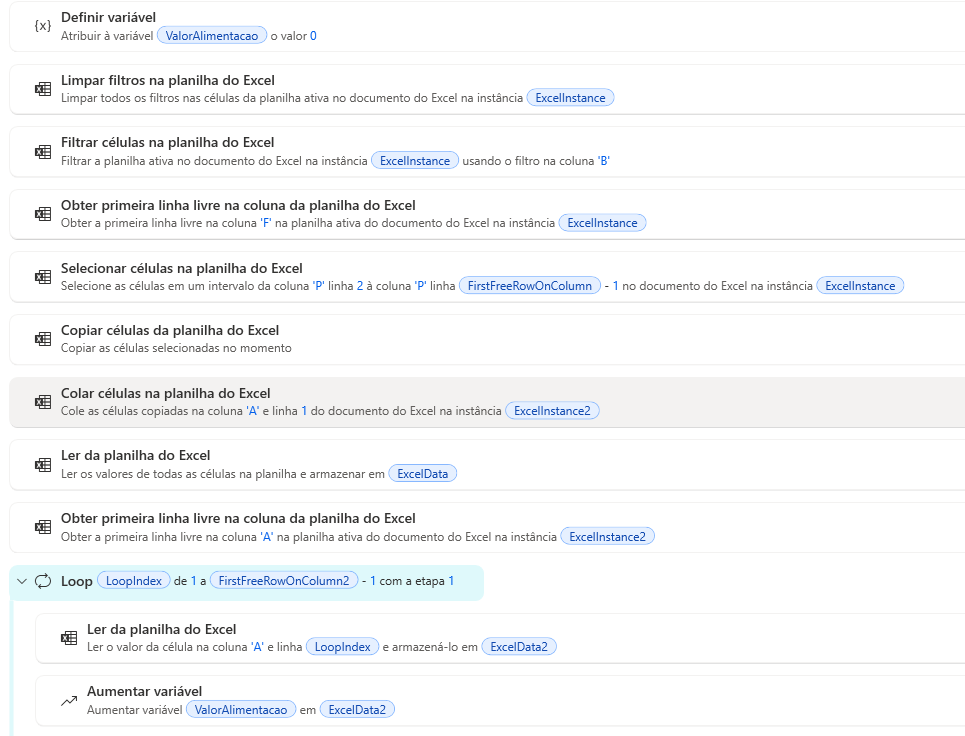Click the Excel icon beside Selecionar células action
965x736 pixels.
coord(42,277)
